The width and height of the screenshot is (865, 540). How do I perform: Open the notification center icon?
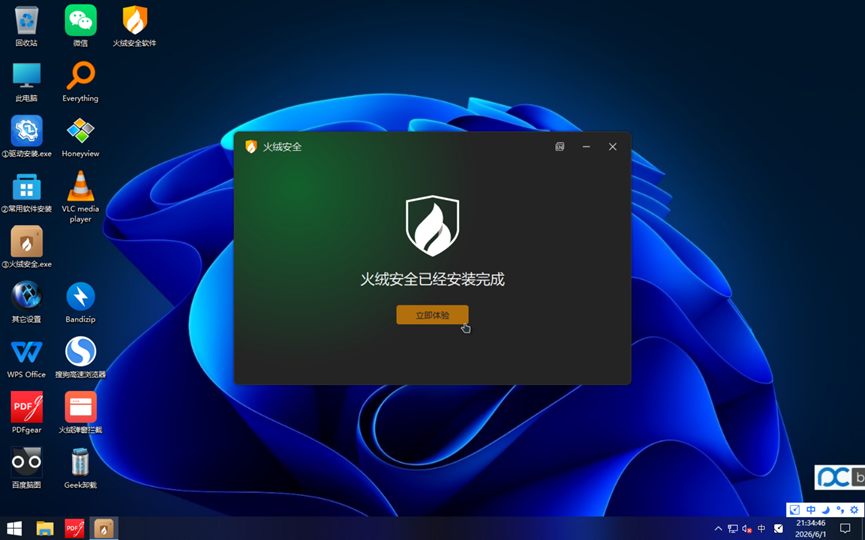pos(845,528)
